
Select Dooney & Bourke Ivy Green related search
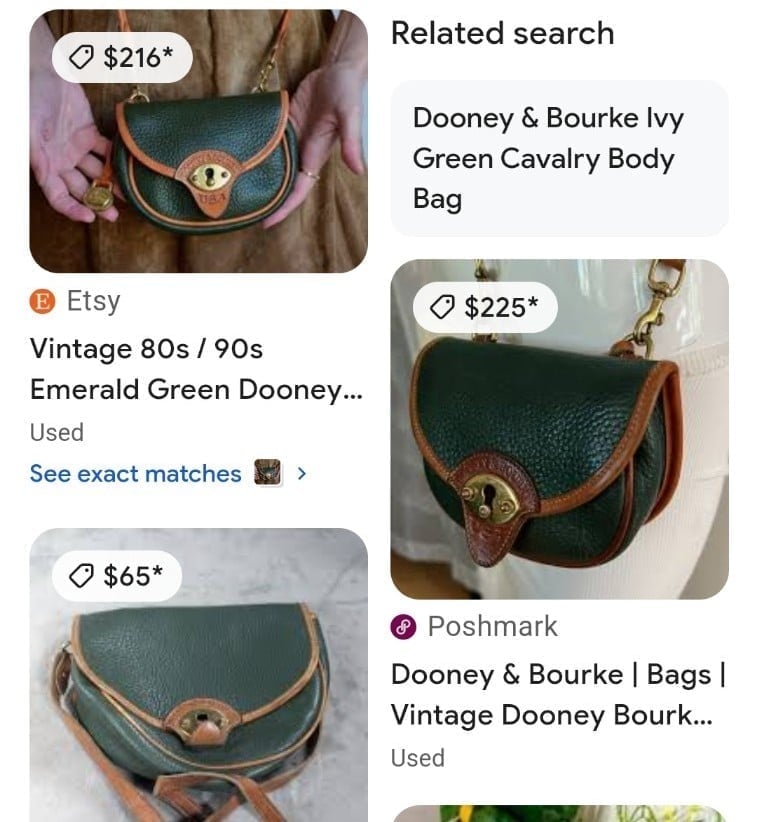point(559,158)
